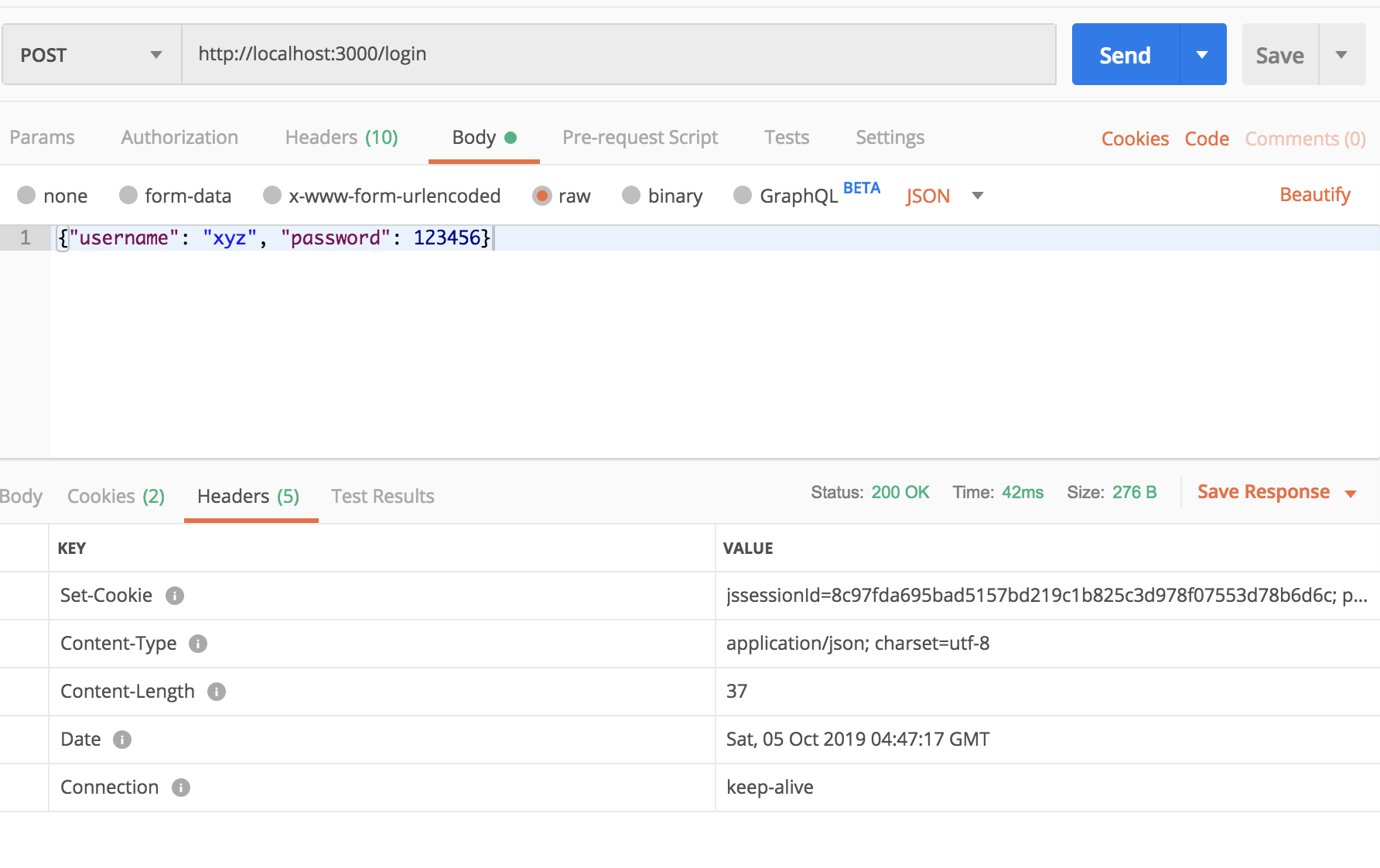The image size is (1380, 868).
Task: Click info icon next to Date header
Action: tap(122, 740)
